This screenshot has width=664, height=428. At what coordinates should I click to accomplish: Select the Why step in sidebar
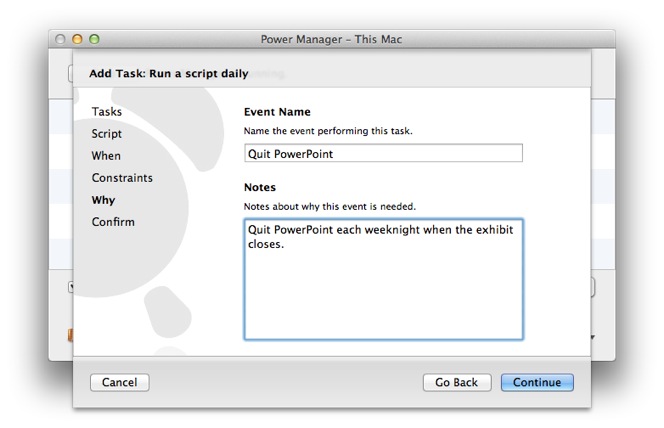[x=103, y=200]
